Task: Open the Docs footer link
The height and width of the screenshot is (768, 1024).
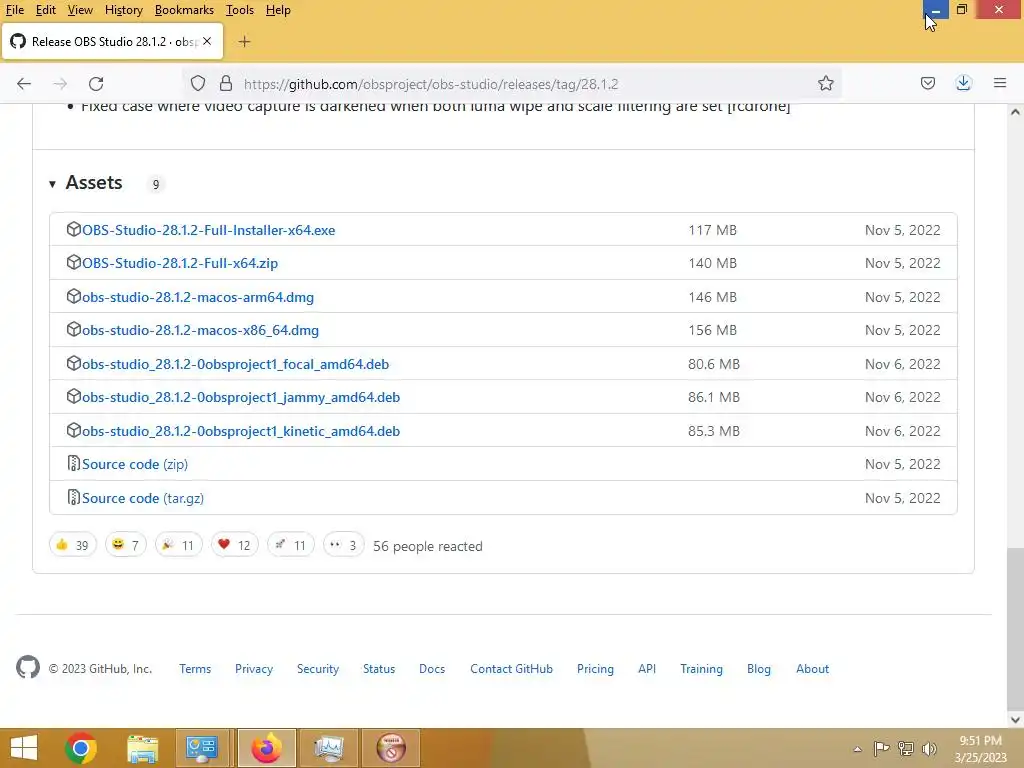Action: pyautogui.click(x=432, y=669)
